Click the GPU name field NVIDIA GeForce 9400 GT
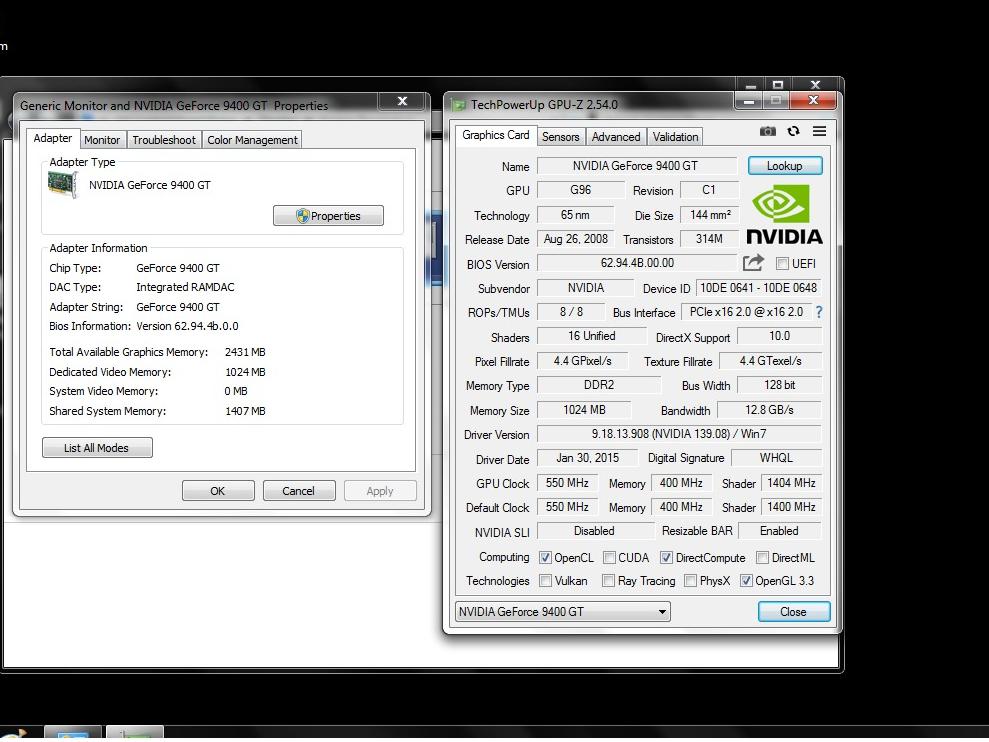 coord(636,166)
